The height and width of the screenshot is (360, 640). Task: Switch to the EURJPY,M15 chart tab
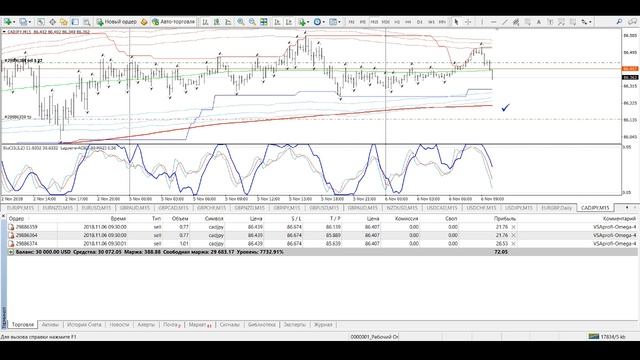(20, 208)
